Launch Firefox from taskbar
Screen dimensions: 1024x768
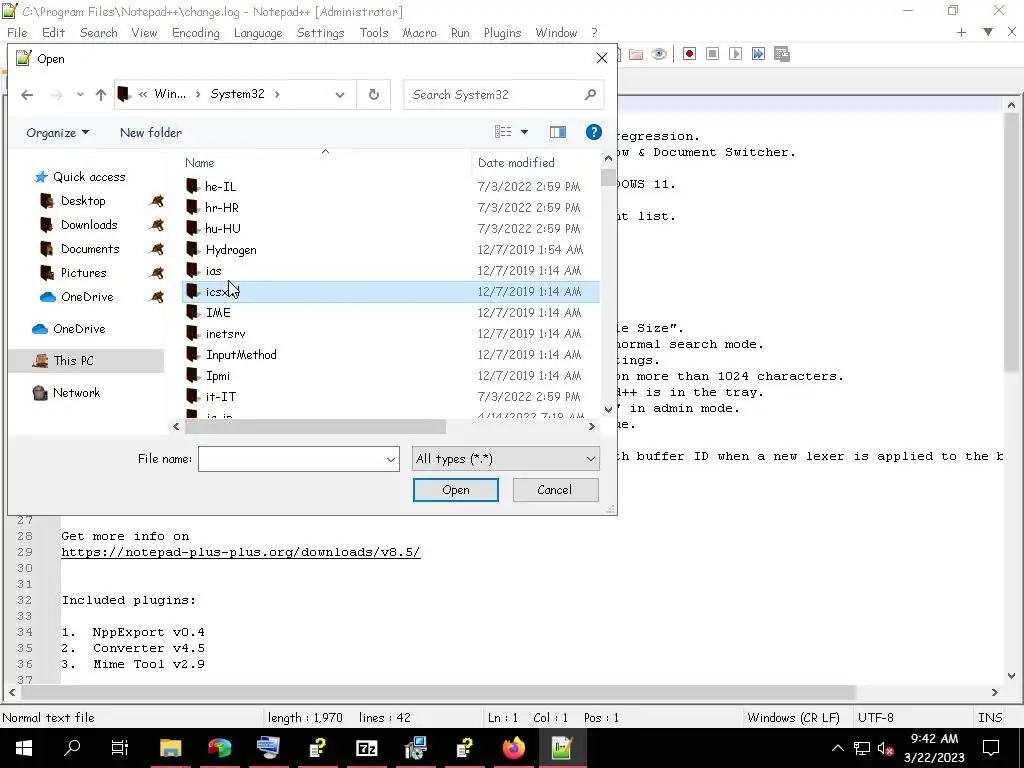[x=513, y=748]
